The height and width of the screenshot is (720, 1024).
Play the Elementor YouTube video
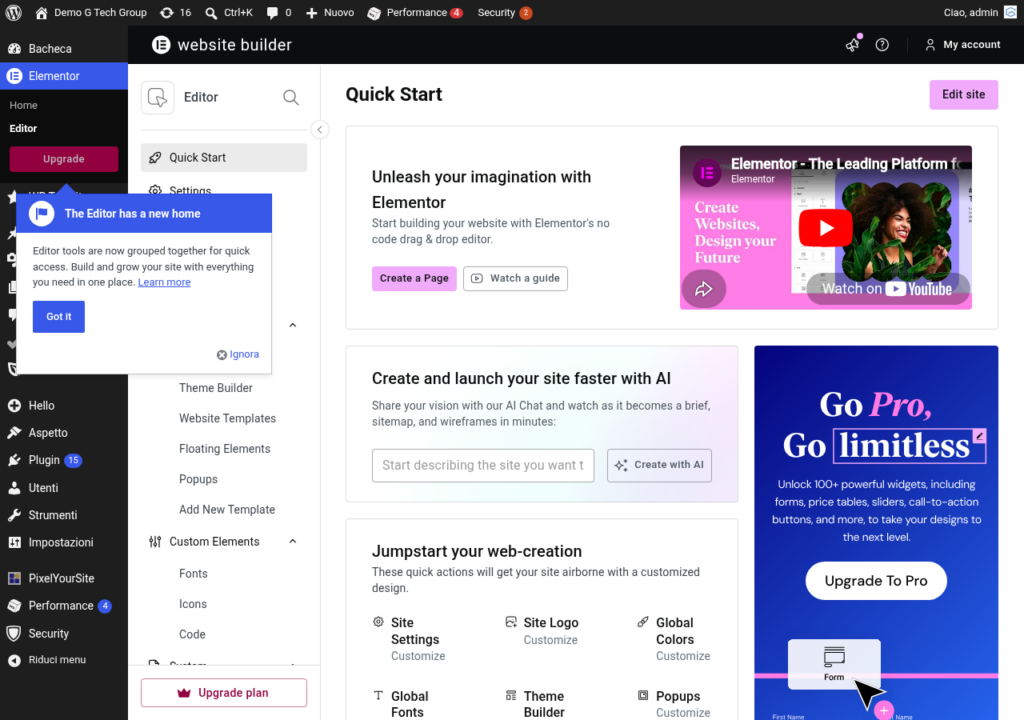[825, 227]
